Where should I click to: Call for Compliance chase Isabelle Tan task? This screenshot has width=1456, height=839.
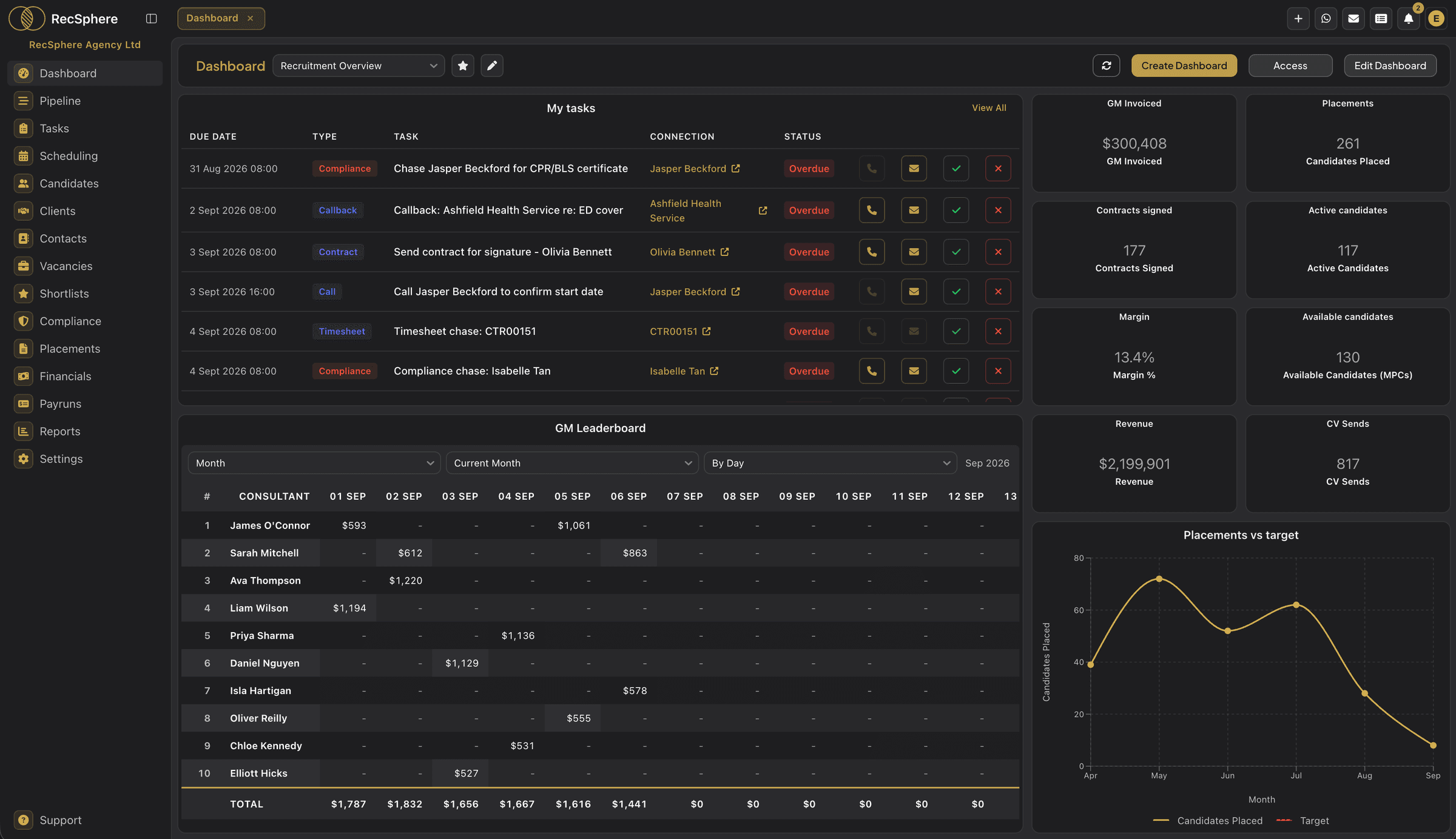(x=872, y=371)
